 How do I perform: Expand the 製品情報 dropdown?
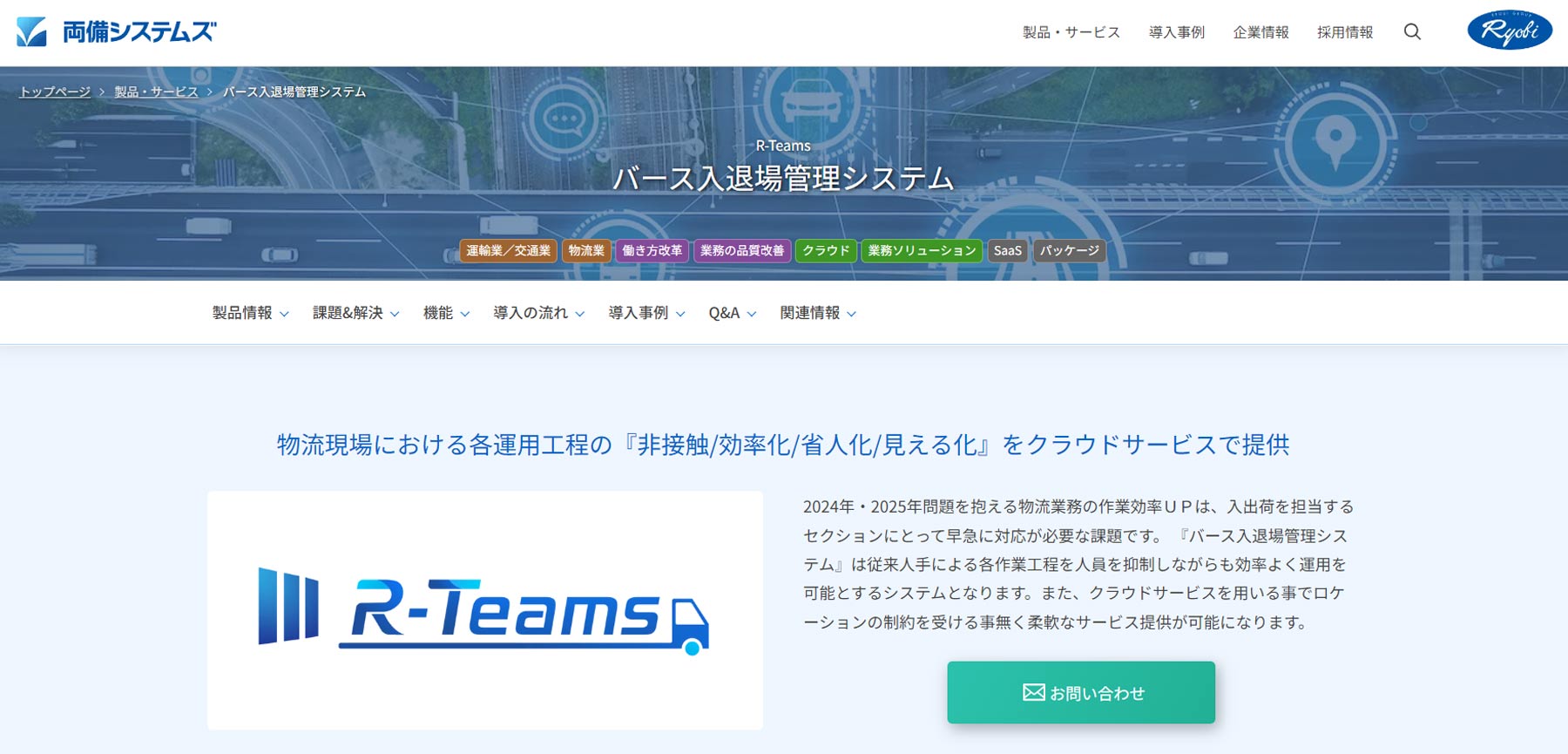point(251,313)
